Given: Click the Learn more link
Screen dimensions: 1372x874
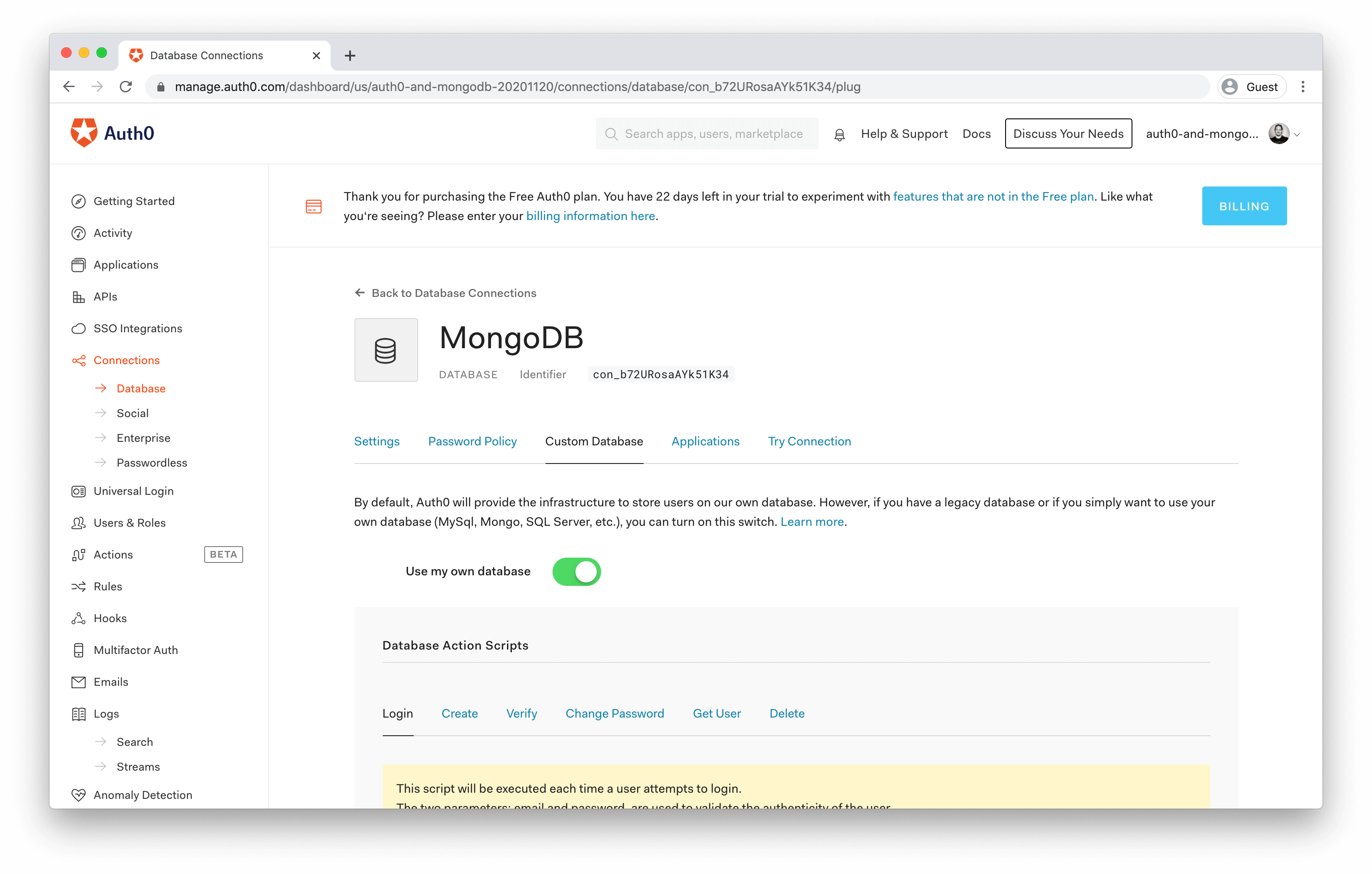Looking at the screenshot, I should pyautogui.click(x=813, y=521).
